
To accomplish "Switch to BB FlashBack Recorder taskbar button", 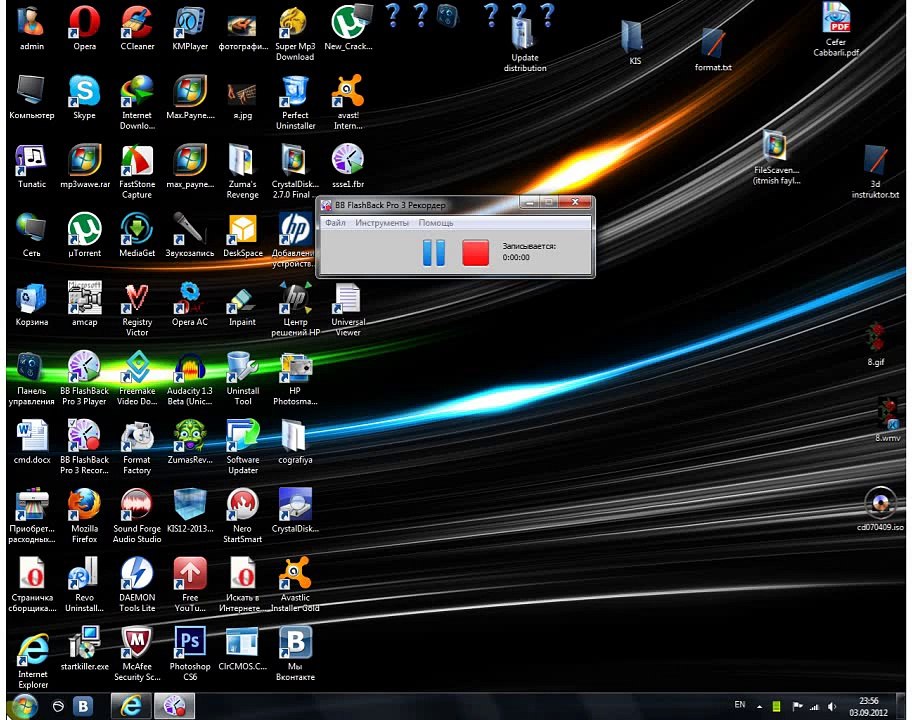I will (174, 706).
